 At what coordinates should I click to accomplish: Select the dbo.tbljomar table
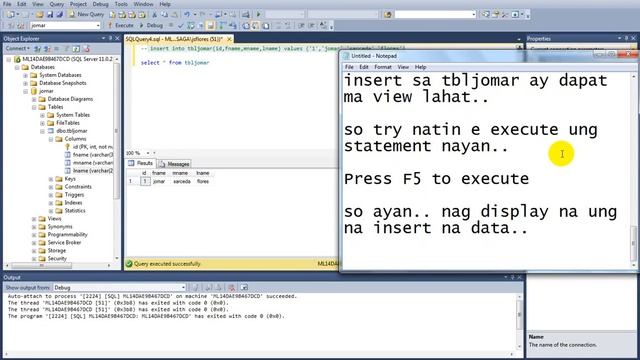[x=71, y=131]
